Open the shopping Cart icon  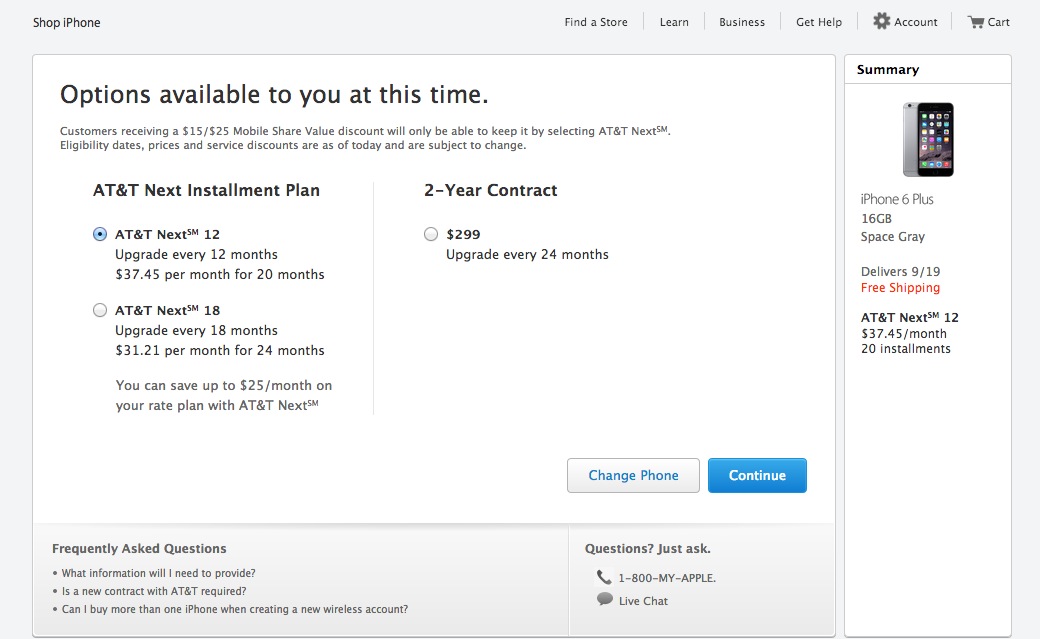click(975, 21)
